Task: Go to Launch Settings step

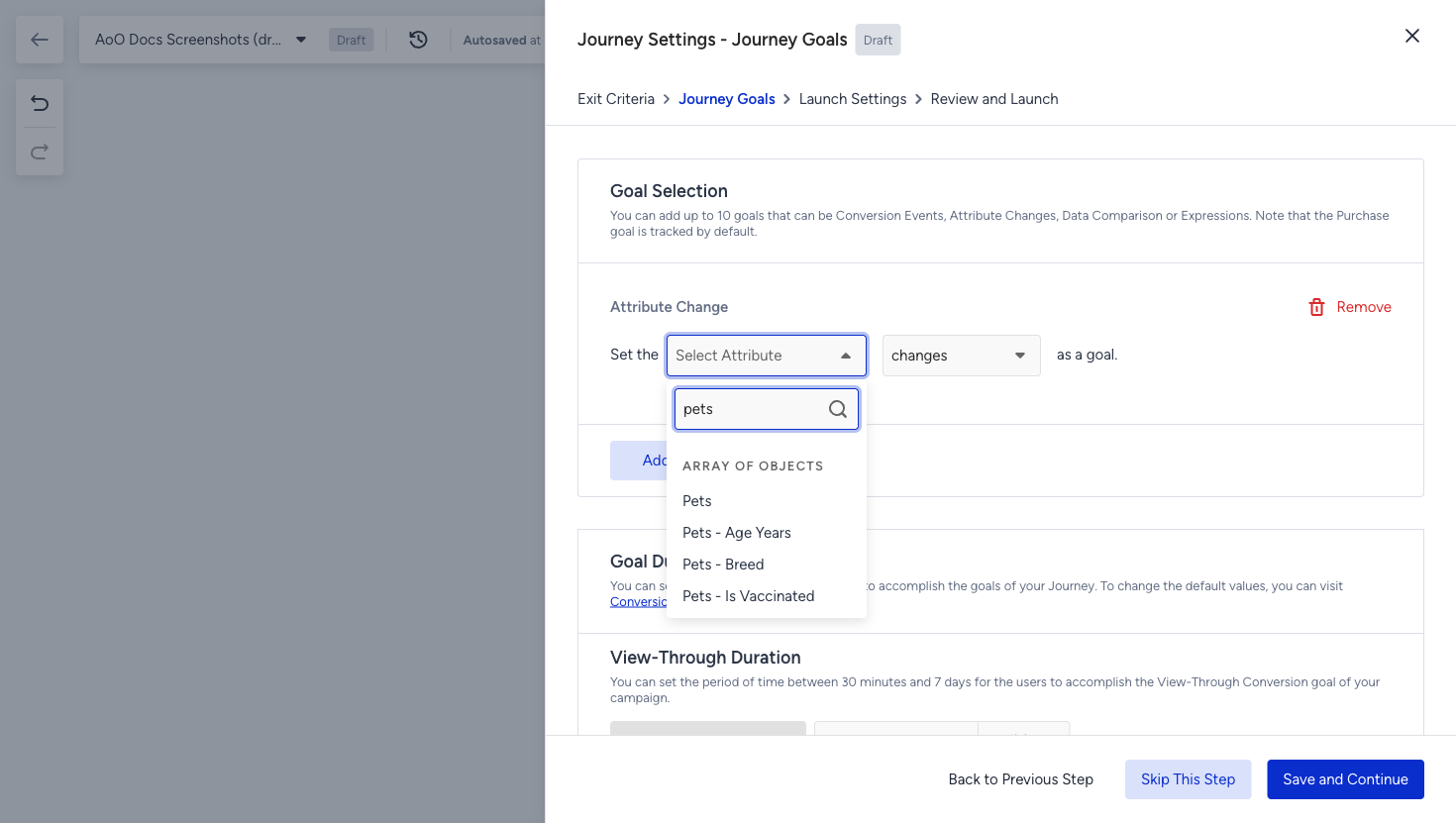Action: click(853, 99)
